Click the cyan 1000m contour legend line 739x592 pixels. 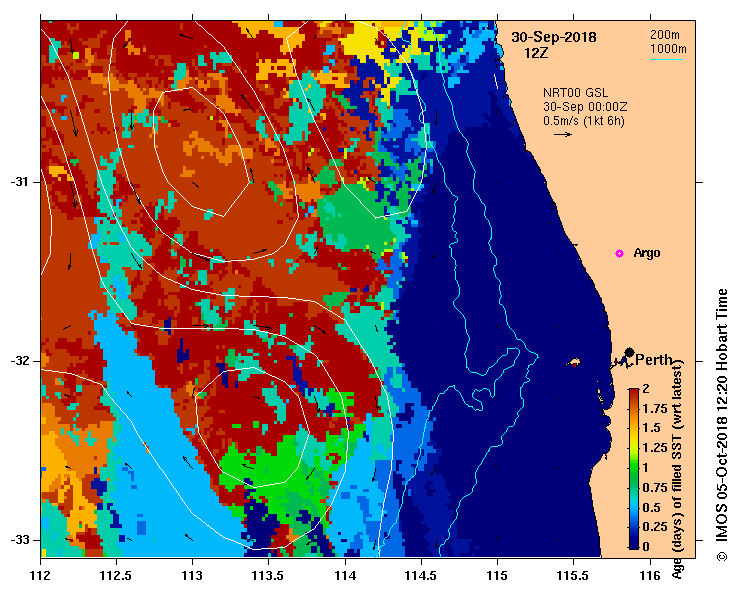pos(666,59)
